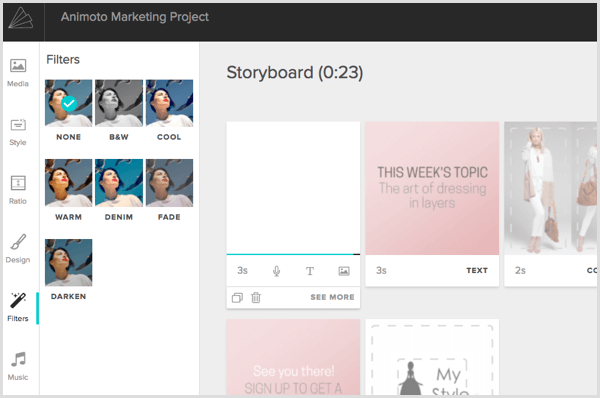Click the Storyboard (0:23) heading

[295, 73]
